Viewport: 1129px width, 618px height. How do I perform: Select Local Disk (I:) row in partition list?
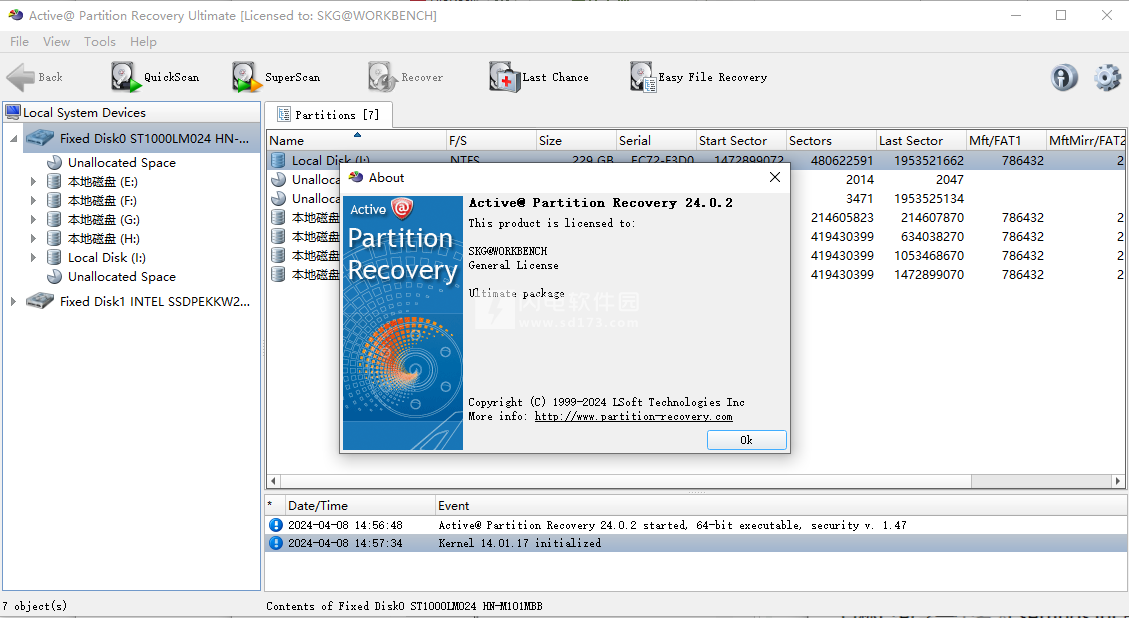pyautogui.click(x=698, y=161)
